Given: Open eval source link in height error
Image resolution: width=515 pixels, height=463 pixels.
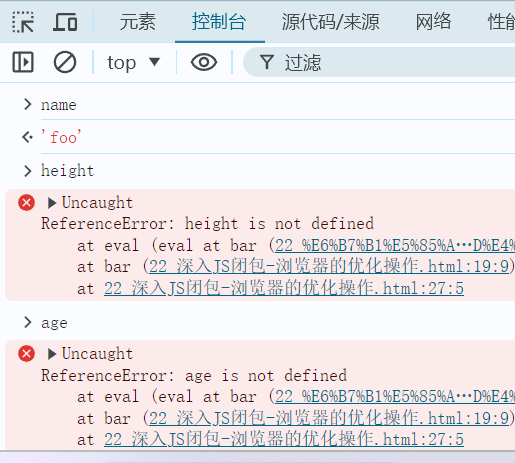Looking at the screenshot, I should [x=395, y=246].
